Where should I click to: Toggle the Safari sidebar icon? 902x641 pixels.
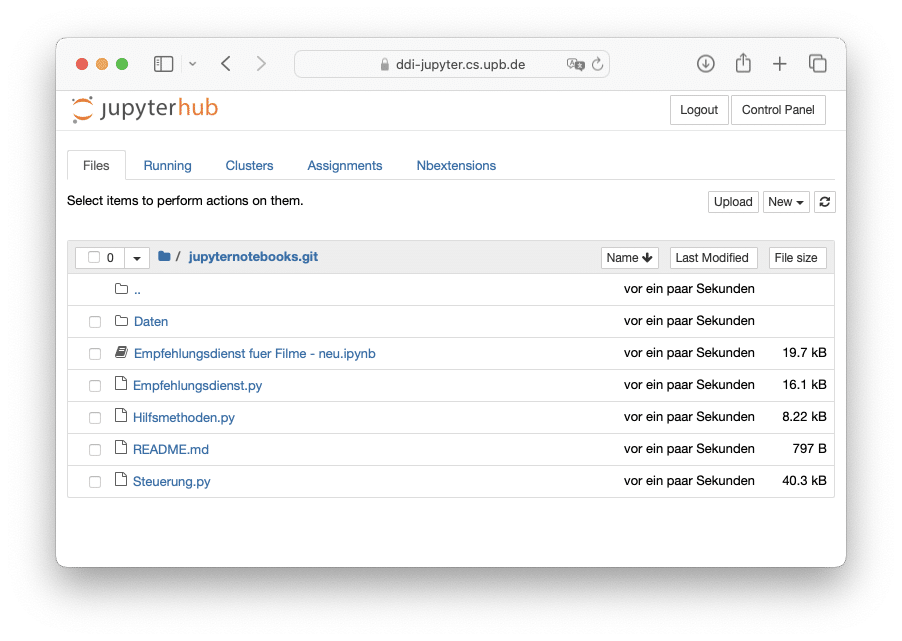pyautogui.click(x=163, y=64)
